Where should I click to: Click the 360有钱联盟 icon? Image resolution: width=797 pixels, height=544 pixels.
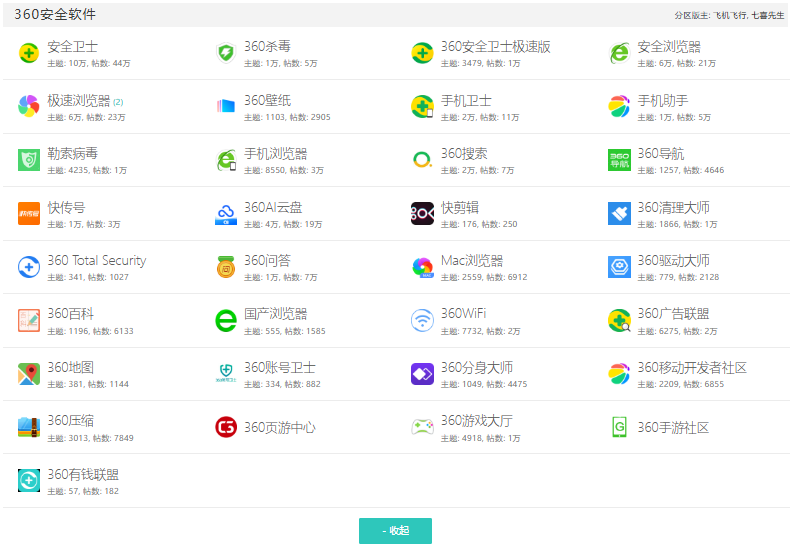pos(28,480)
